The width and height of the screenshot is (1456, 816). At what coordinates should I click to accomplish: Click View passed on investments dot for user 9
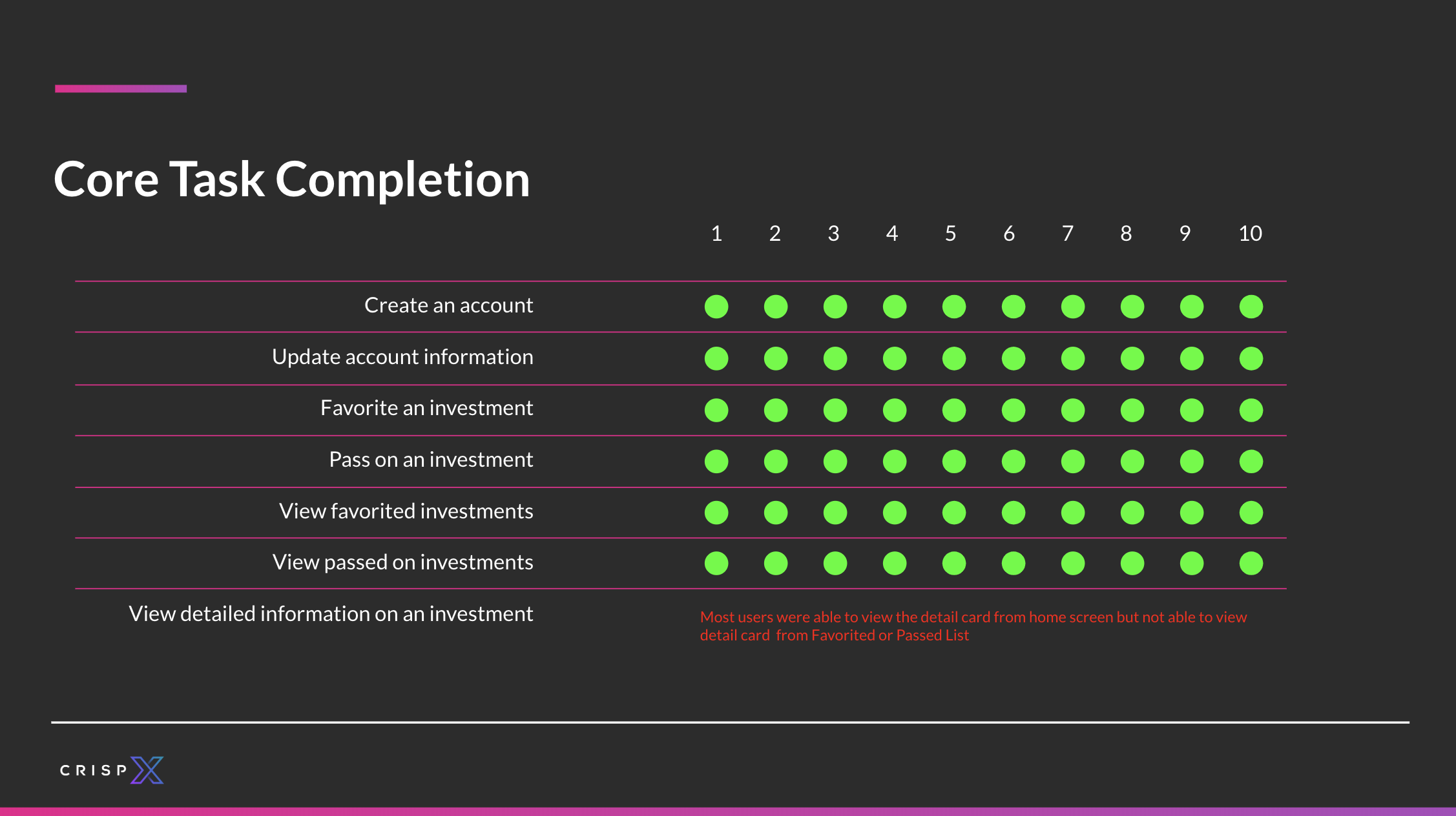pos(1192,563)
